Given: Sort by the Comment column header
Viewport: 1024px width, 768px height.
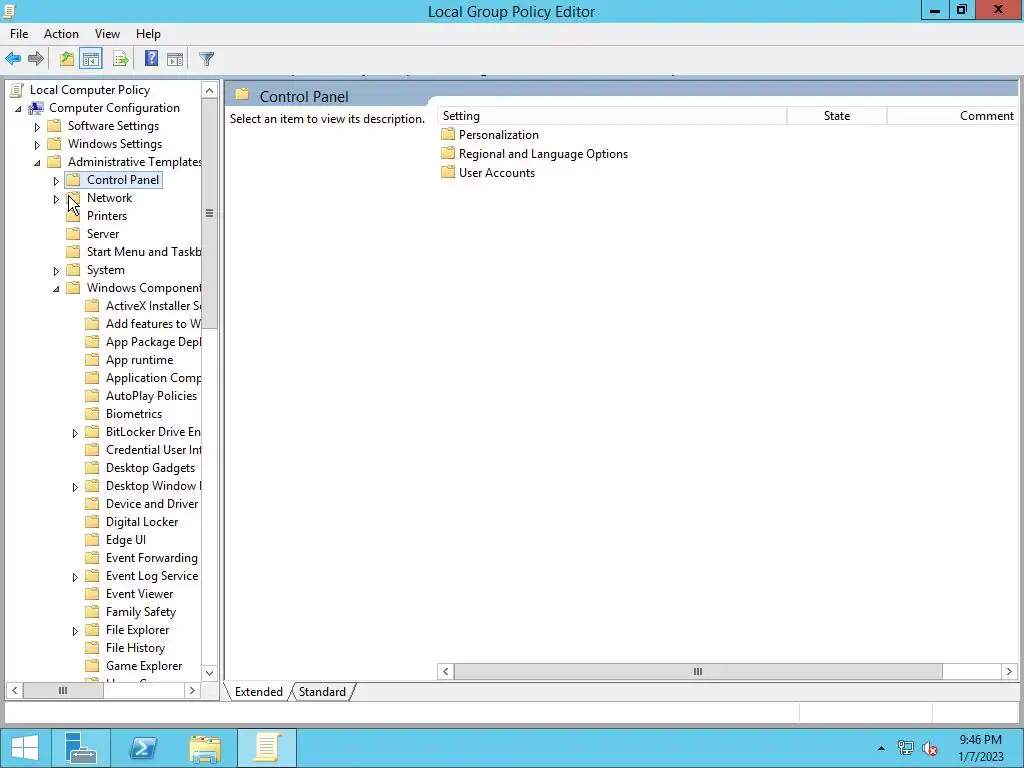Looking at the screenshot, I should 953,116.
